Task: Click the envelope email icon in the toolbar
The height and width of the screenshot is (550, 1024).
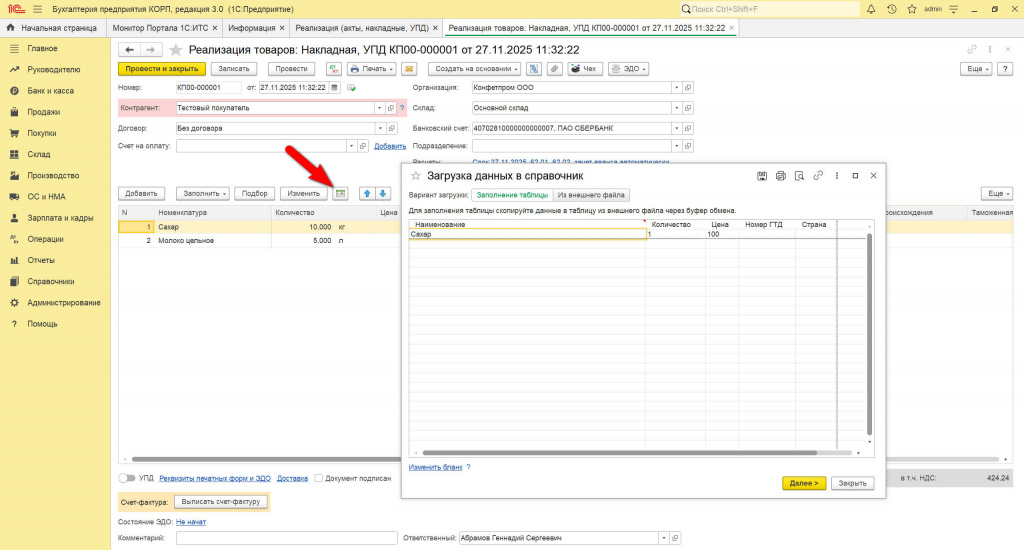Action: [408, 69]
